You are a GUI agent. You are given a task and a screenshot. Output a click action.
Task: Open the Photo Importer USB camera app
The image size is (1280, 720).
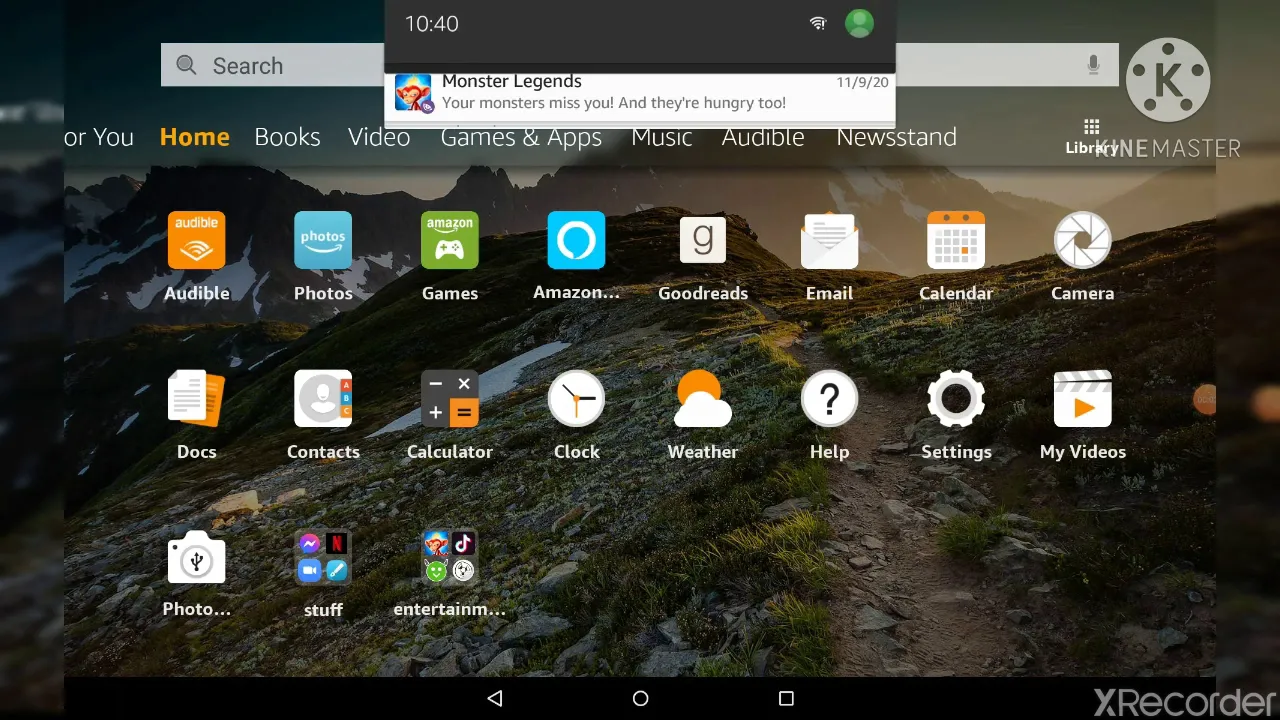[196, 557]
